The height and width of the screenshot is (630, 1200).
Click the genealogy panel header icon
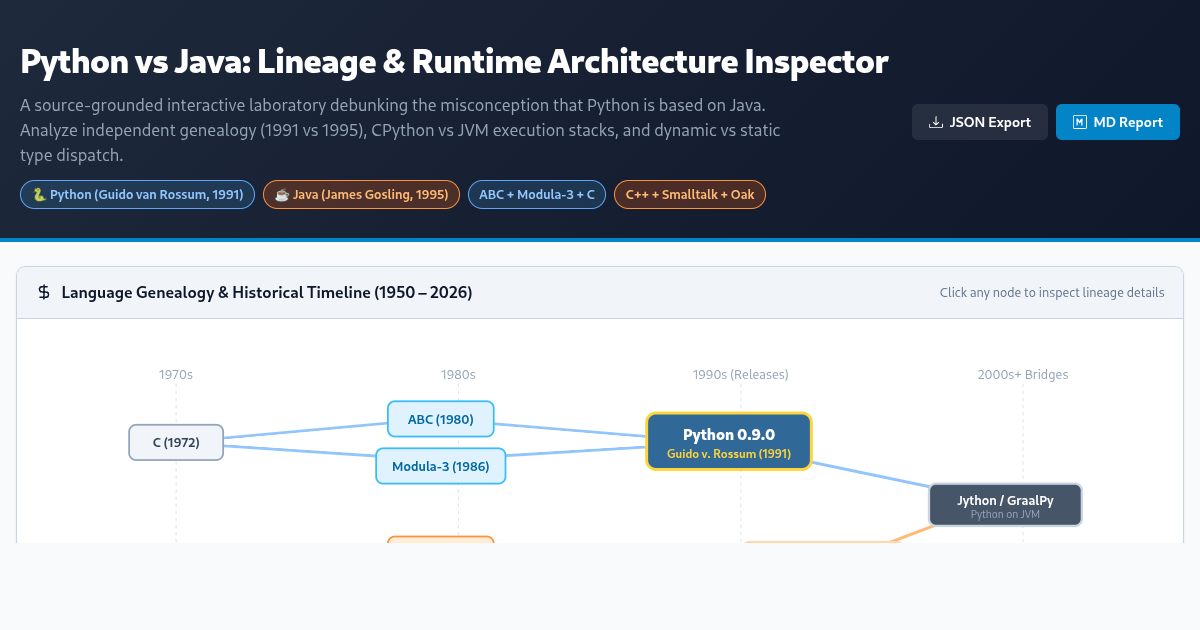pos(44,293)
